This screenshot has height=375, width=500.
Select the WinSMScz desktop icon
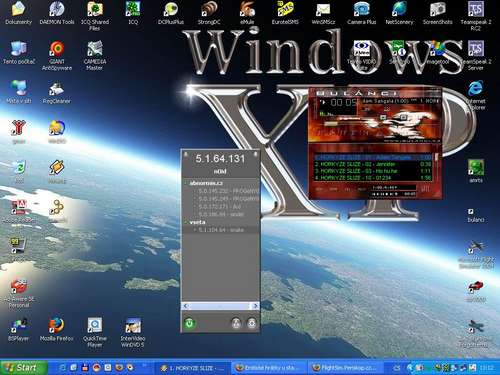coord(323,13)
